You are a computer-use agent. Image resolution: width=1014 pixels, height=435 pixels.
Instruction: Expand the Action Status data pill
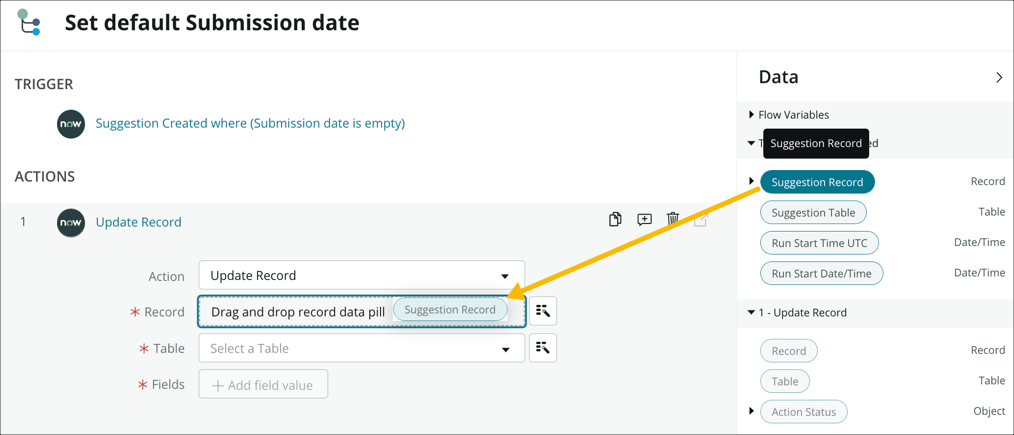pos(751,411)
